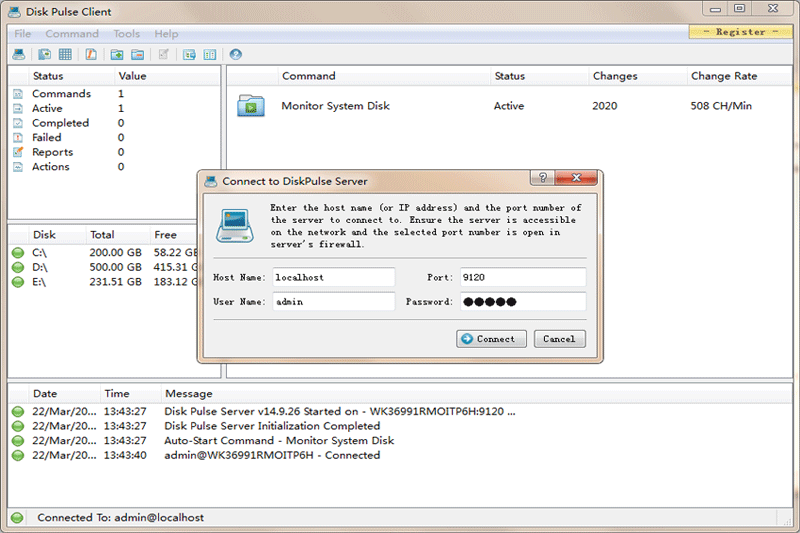Click the green status dot for E:\ disk
Image resolution: width=800 pixels, height=533 pixels.
(18, 282)
